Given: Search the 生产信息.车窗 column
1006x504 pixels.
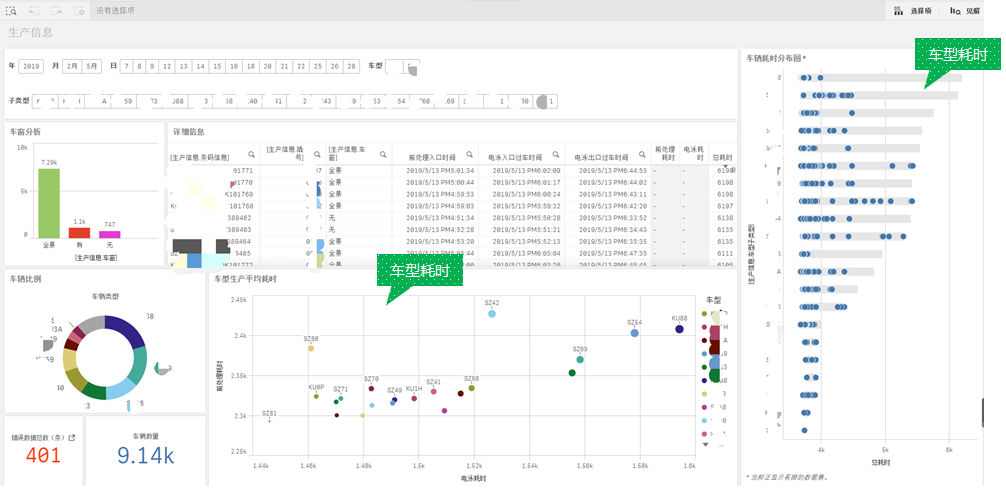Looking at the screenshot, I should click(x=383, y=155).
